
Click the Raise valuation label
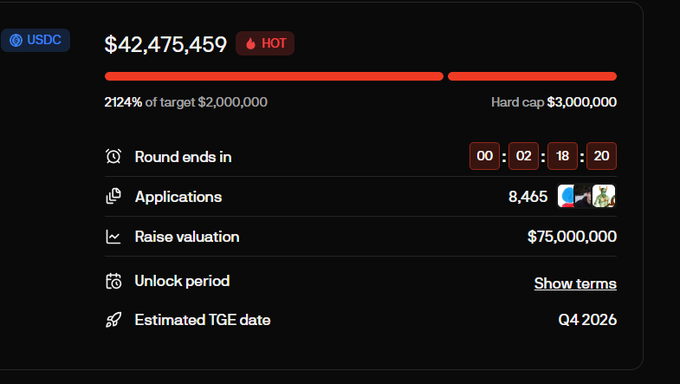pyautogui.click(x=187, y=236)
